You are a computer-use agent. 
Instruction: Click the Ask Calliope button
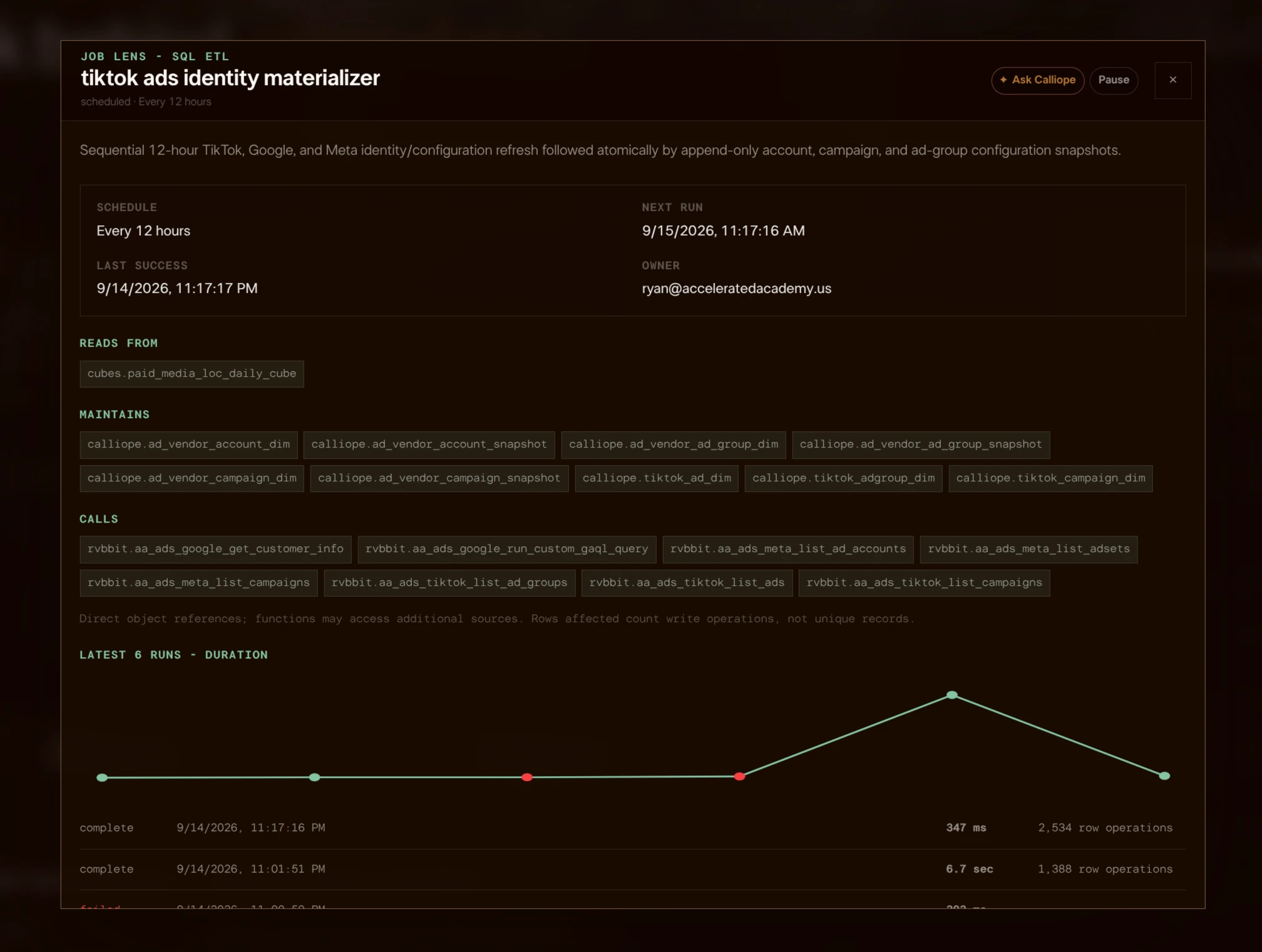[x=1037, y=80]
